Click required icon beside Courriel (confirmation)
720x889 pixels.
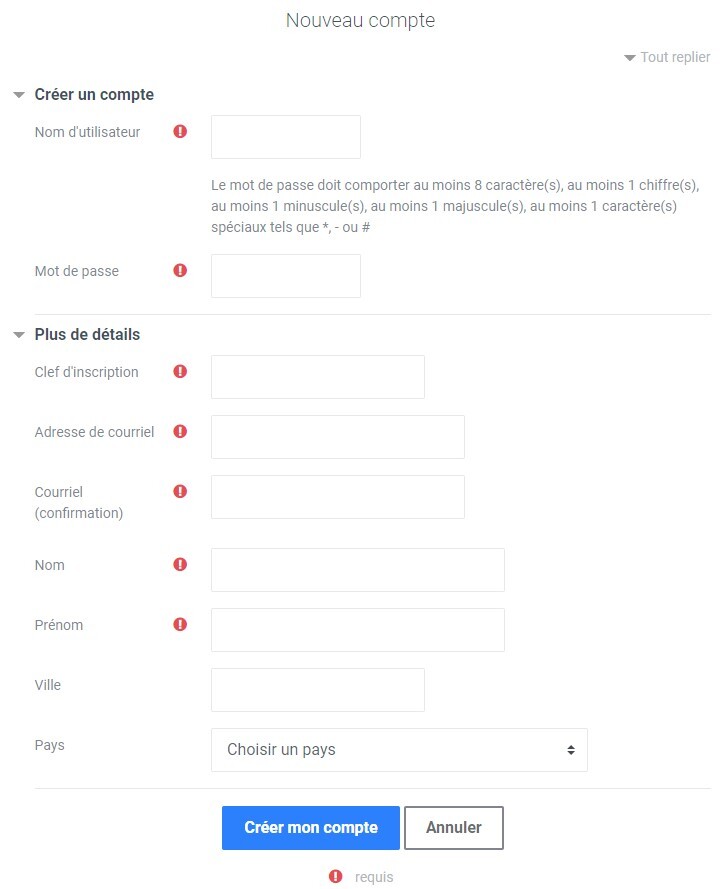click(x=180, y=492)
